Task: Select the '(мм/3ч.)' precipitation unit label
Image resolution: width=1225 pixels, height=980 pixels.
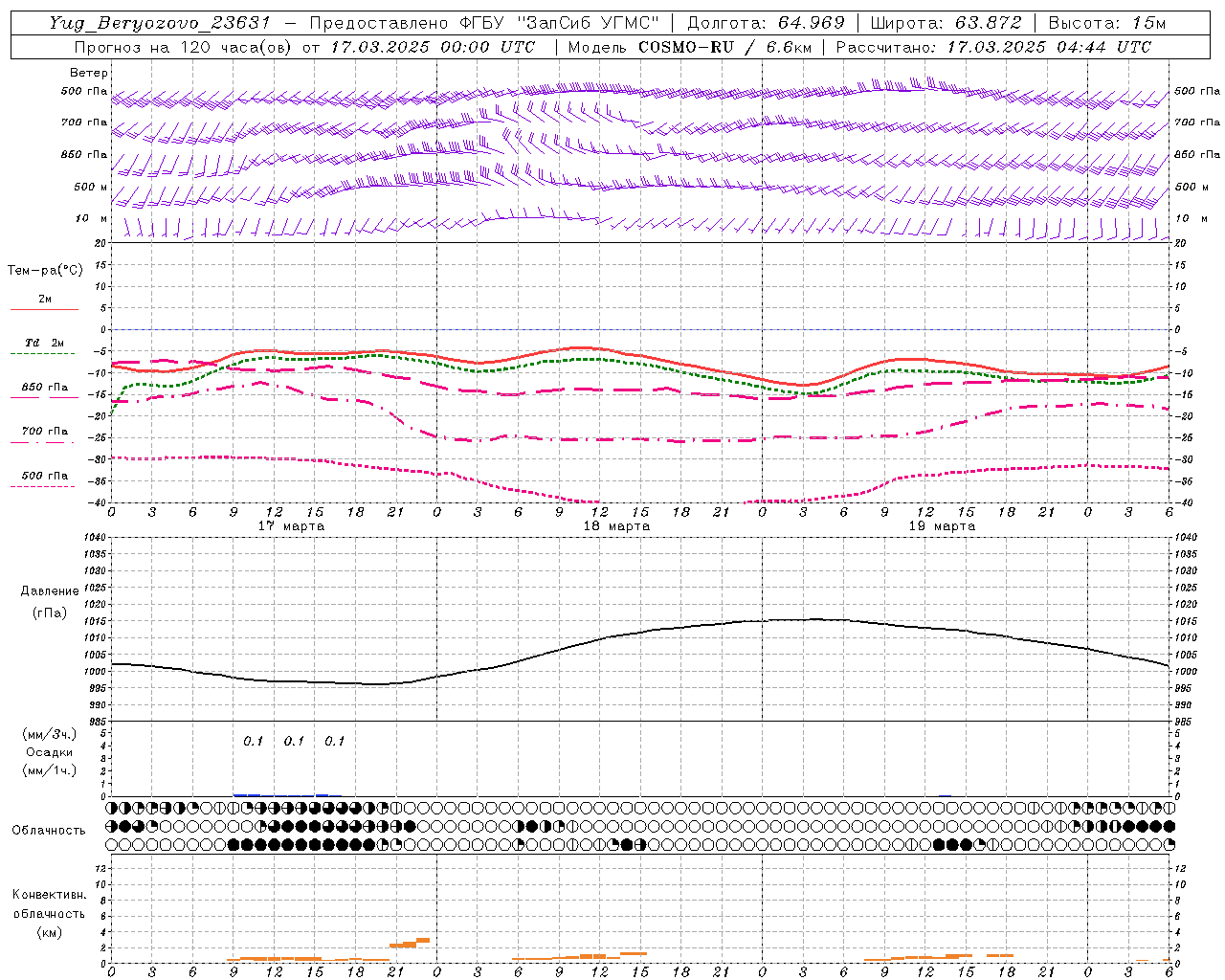Action: [50, 734]
